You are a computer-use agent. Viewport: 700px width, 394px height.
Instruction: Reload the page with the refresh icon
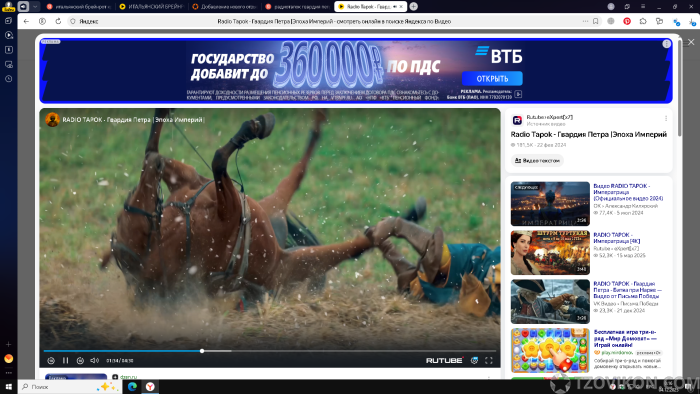coord(58,21)
